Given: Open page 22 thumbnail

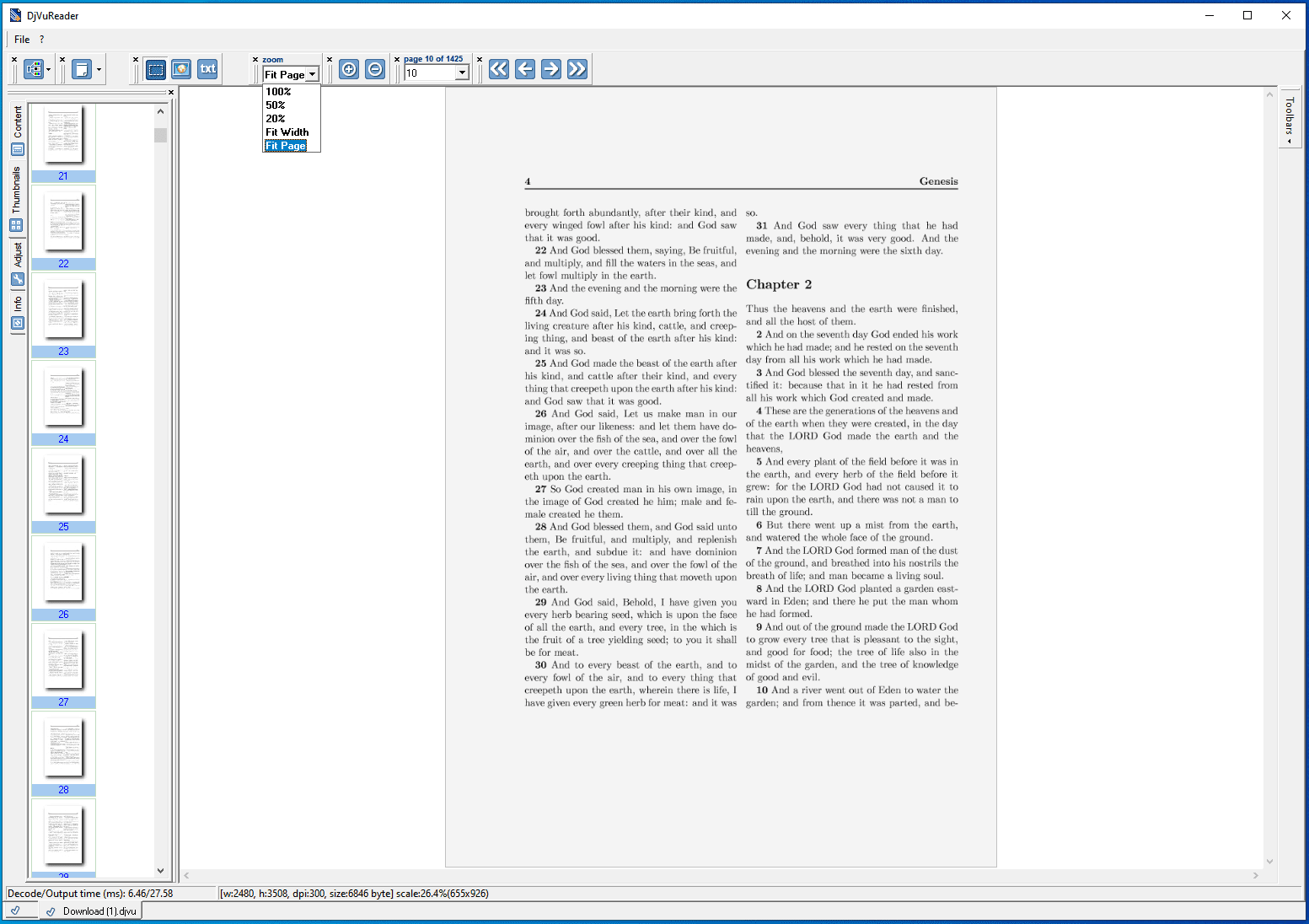Looking at the screenshot, I should click(63, 229).
